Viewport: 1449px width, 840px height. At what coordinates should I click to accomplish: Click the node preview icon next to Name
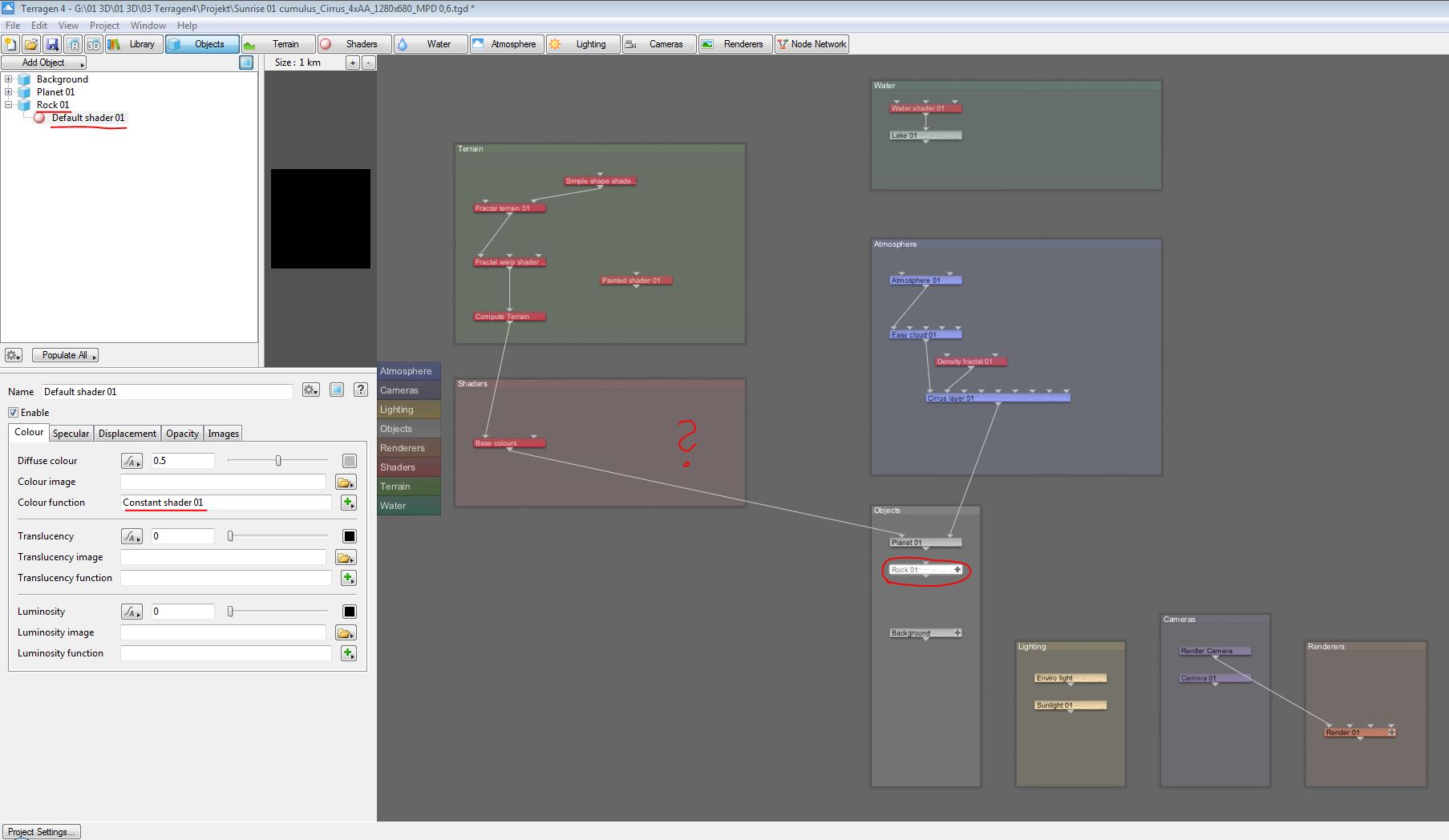click(x=337, y=390)
